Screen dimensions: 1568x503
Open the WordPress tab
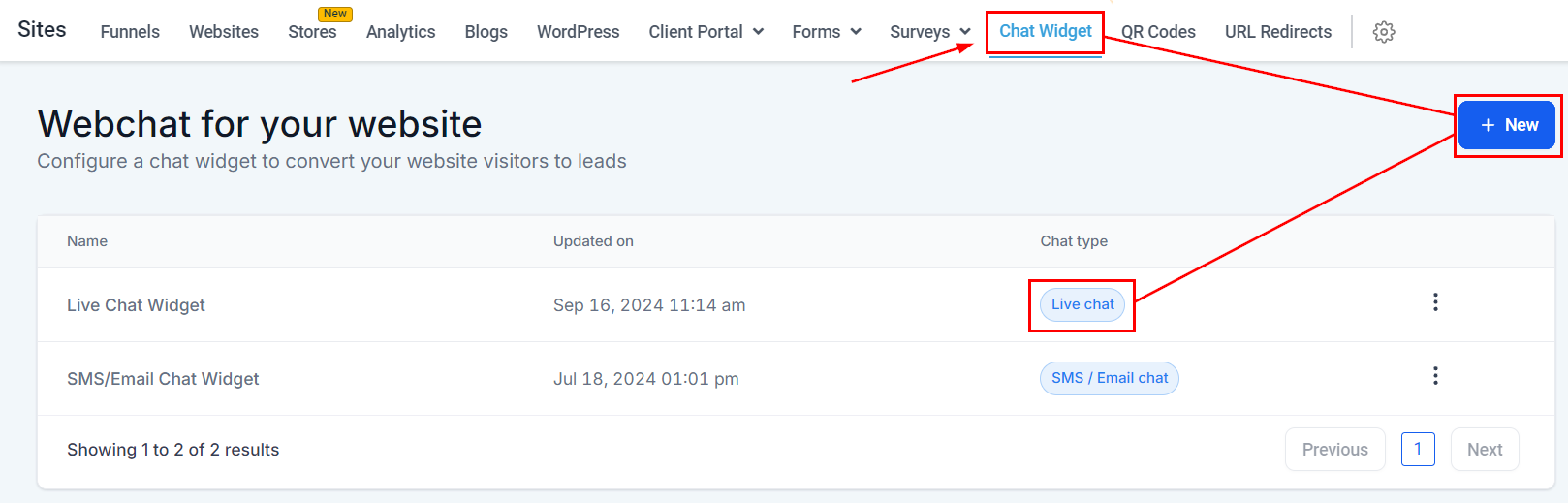[578, 32]
